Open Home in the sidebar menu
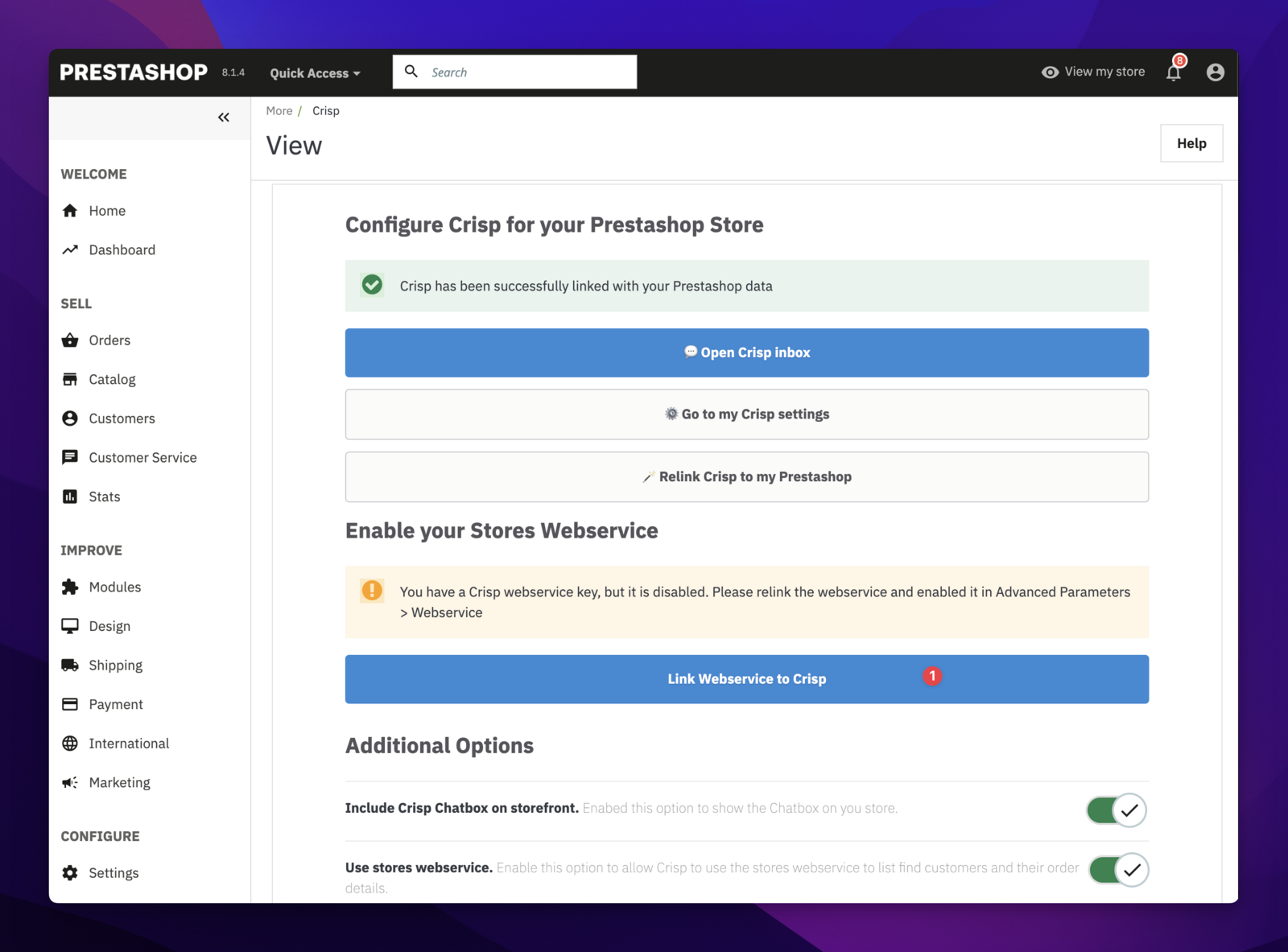This screenshot has width=1288, height=952. pos(107,211)
